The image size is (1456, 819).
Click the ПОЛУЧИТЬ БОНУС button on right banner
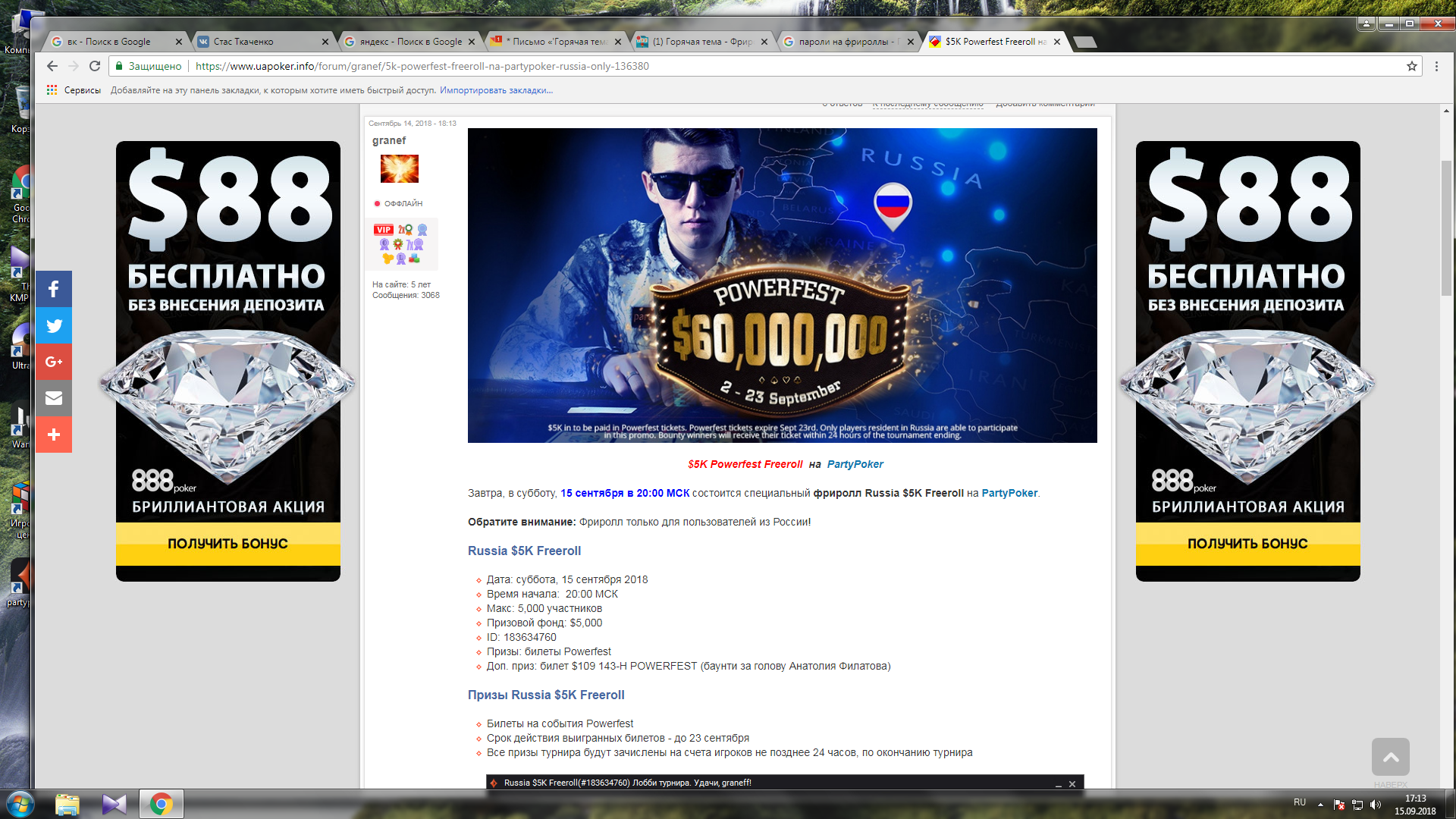click(x=1247, y=544)
